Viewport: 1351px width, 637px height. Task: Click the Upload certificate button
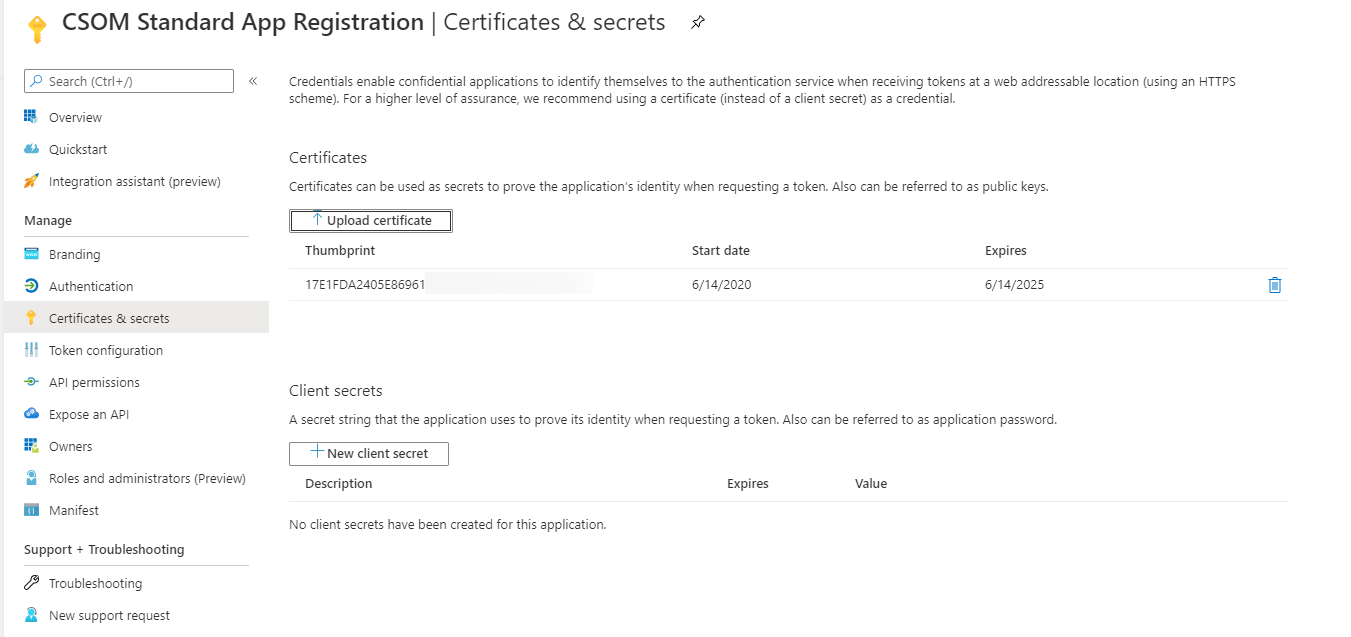[x=371, y=221]
